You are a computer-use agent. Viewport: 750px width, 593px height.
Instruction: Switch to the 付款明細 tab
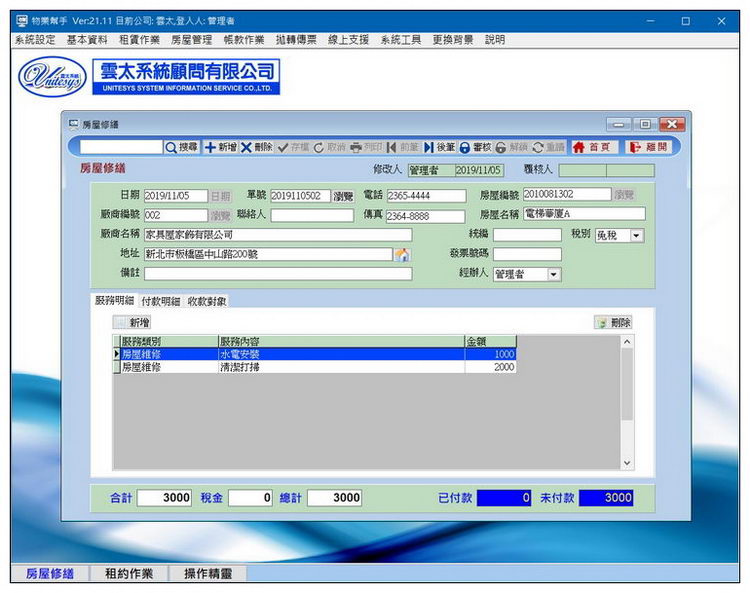tap(160, 301)
